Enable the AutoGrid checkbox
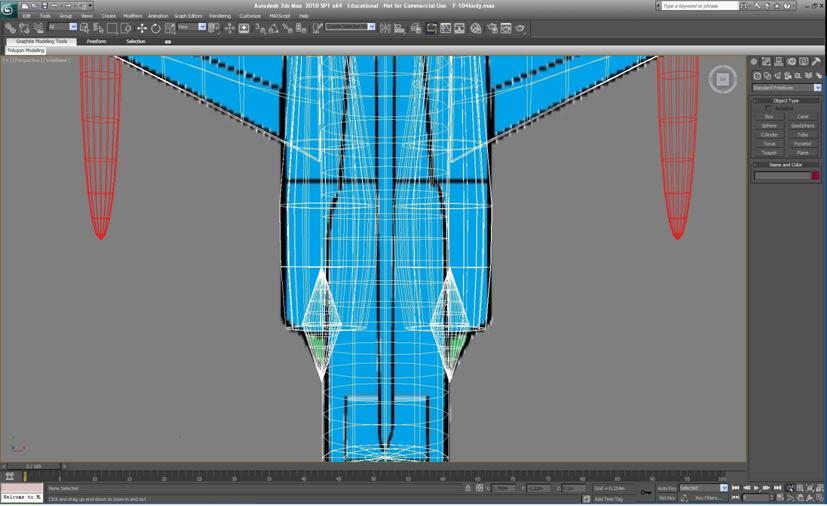 point(768,108)
